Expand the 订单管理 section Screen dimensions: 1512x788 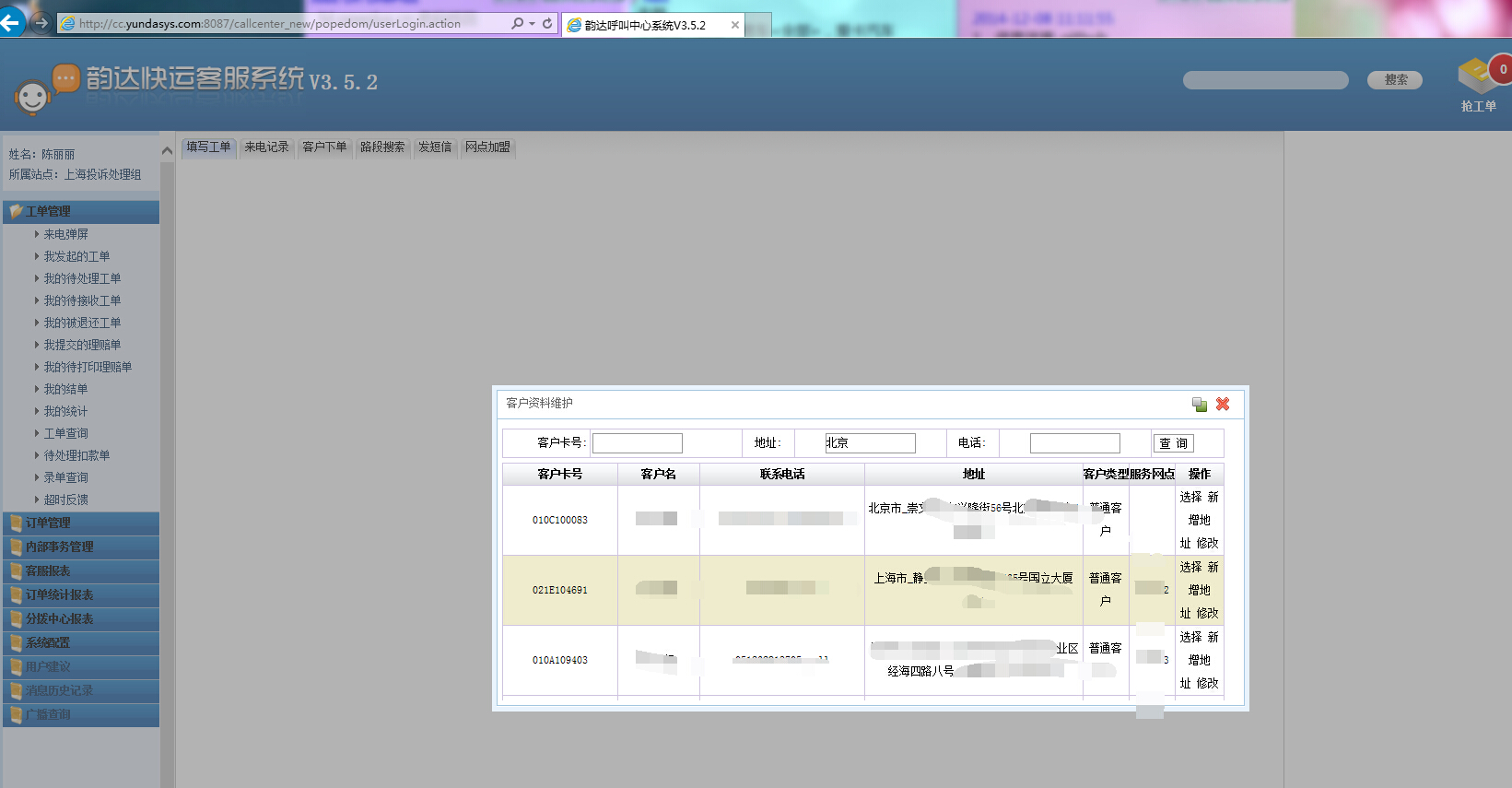click(81, 523)
